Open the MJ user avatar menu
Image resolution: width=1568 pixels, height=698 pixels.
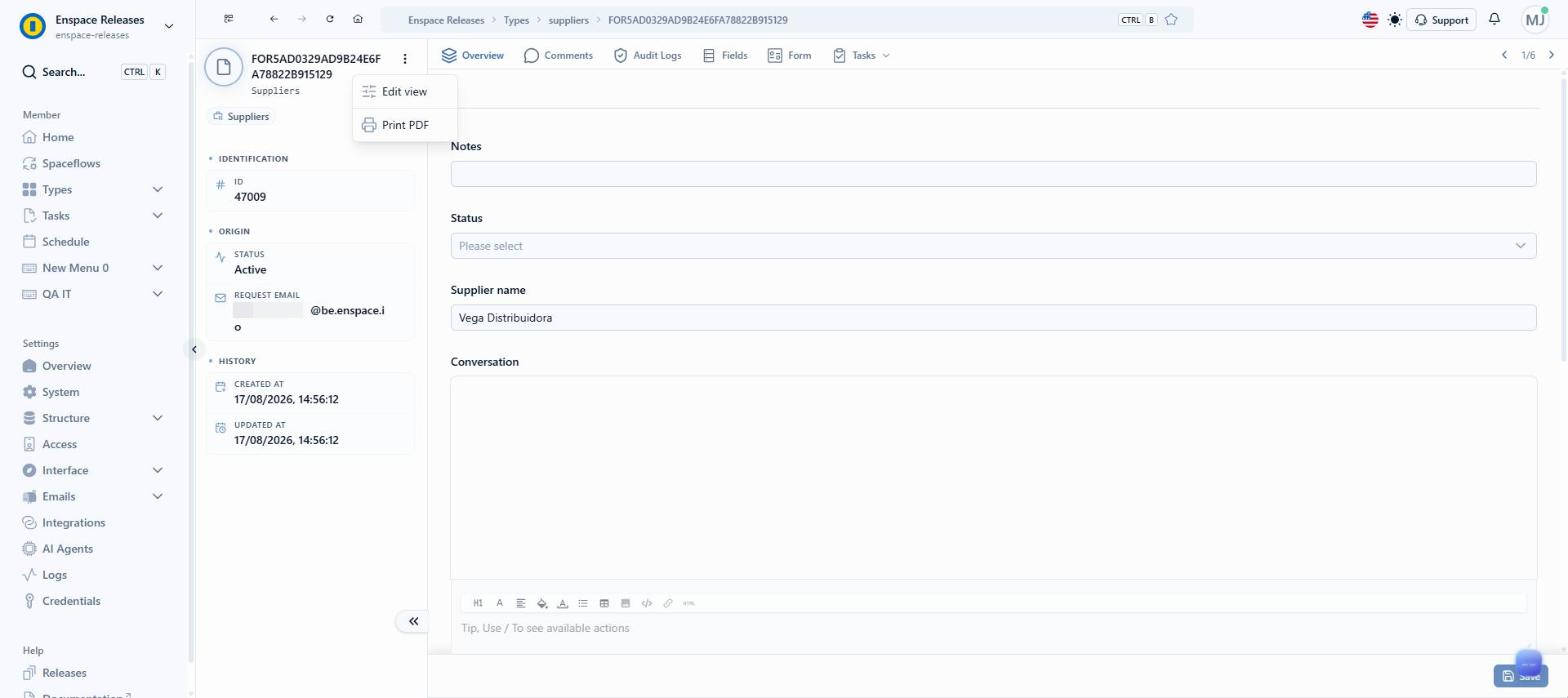coord(1535,19)
